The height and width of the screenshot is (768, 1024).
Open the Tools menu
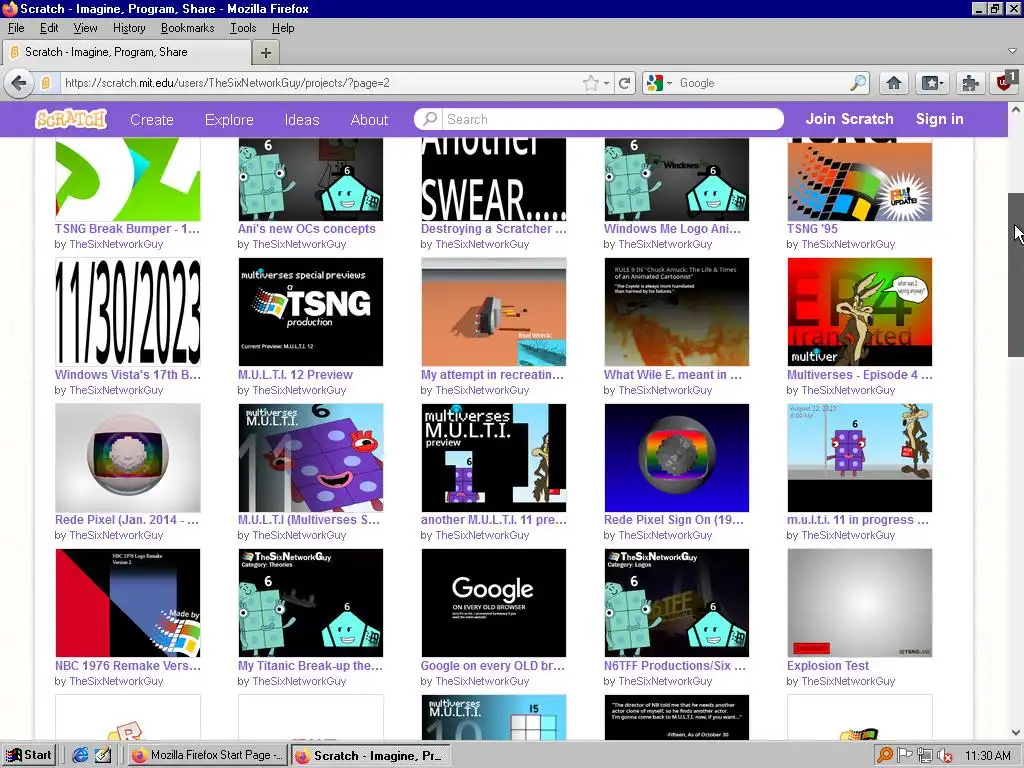243,28
